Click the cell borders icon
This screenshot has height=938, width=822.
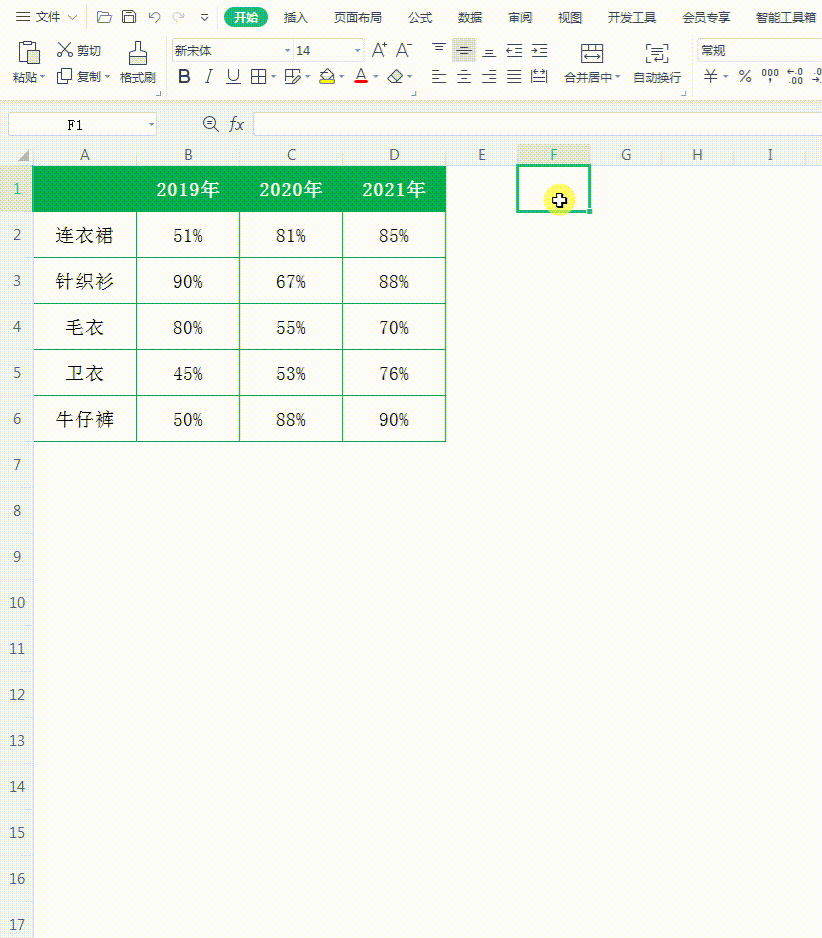pos(258,77)
